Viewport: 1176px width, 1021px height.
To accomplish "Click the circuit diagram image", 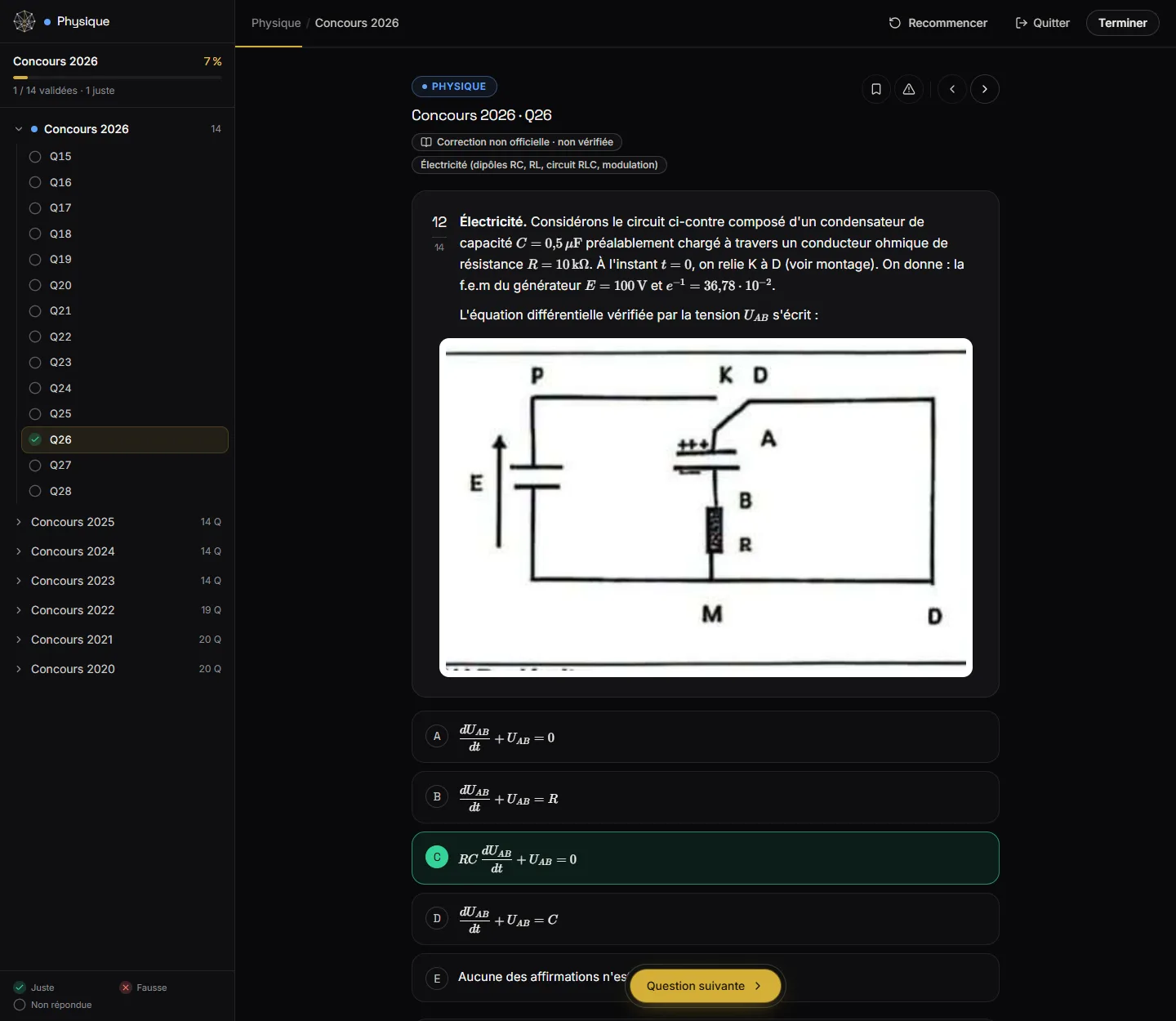I will 706,507.
